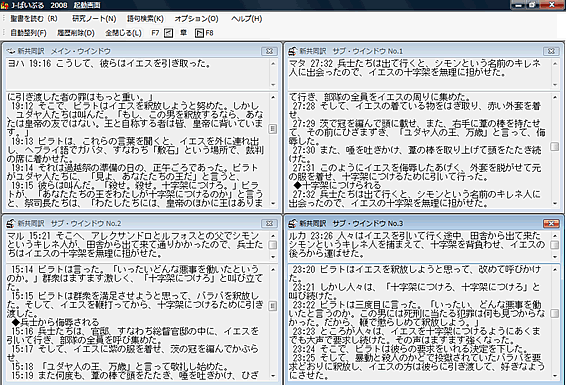Click verse 19:15 in main window
Image resolution: width=567 pixels, height=386 pixels.
[x=135, y=194]
